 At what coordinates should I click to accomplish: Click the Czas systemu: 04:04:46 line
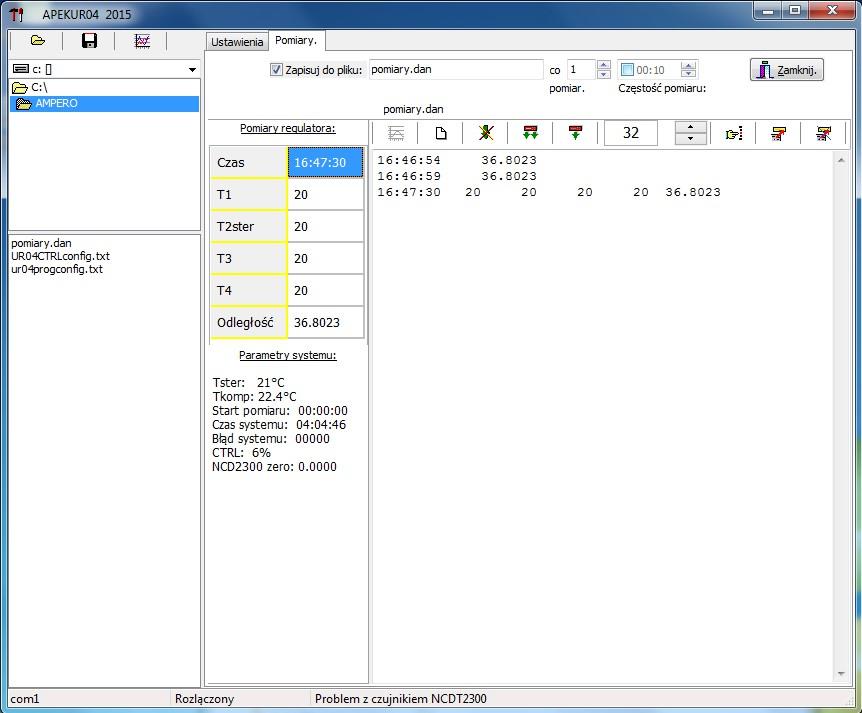click(x=279, y=425)
